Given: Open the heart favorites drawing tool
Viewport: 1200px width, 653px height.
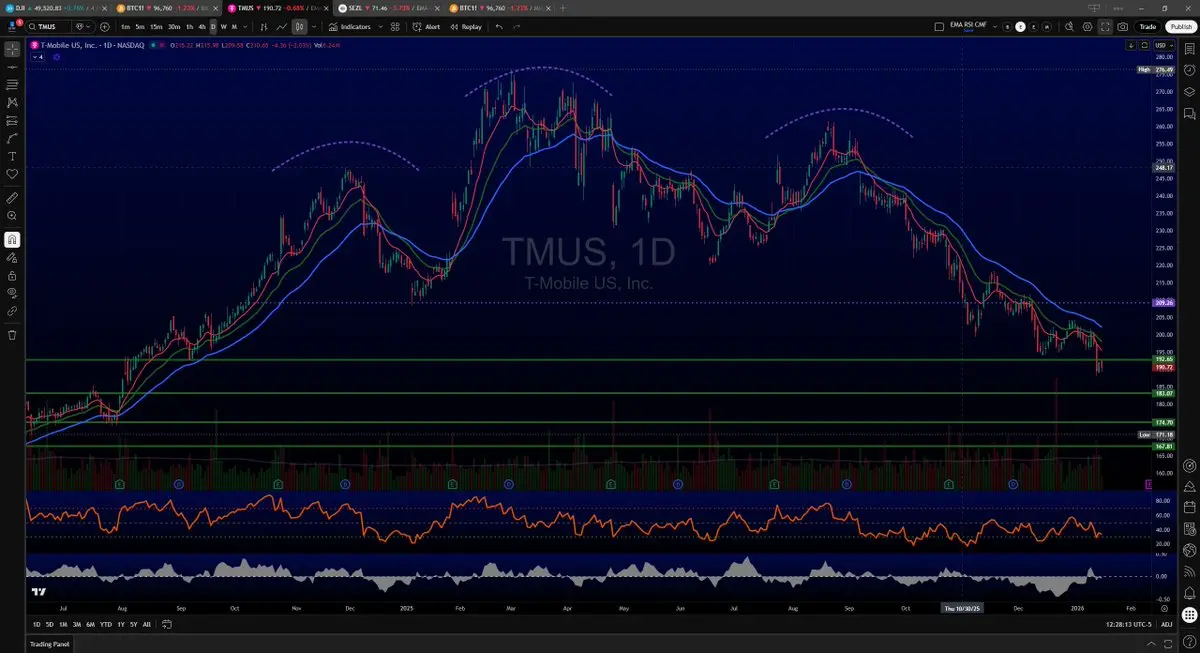Looking at the screenshot, I should tap(12, 174).
